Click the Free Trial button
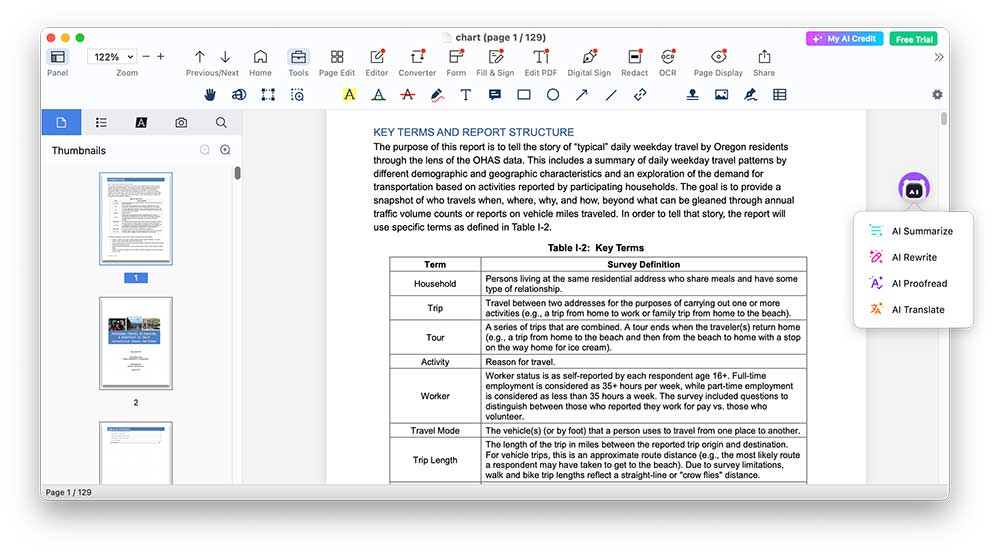Viewport: 1000px width, 554px height. pos(914,39)
